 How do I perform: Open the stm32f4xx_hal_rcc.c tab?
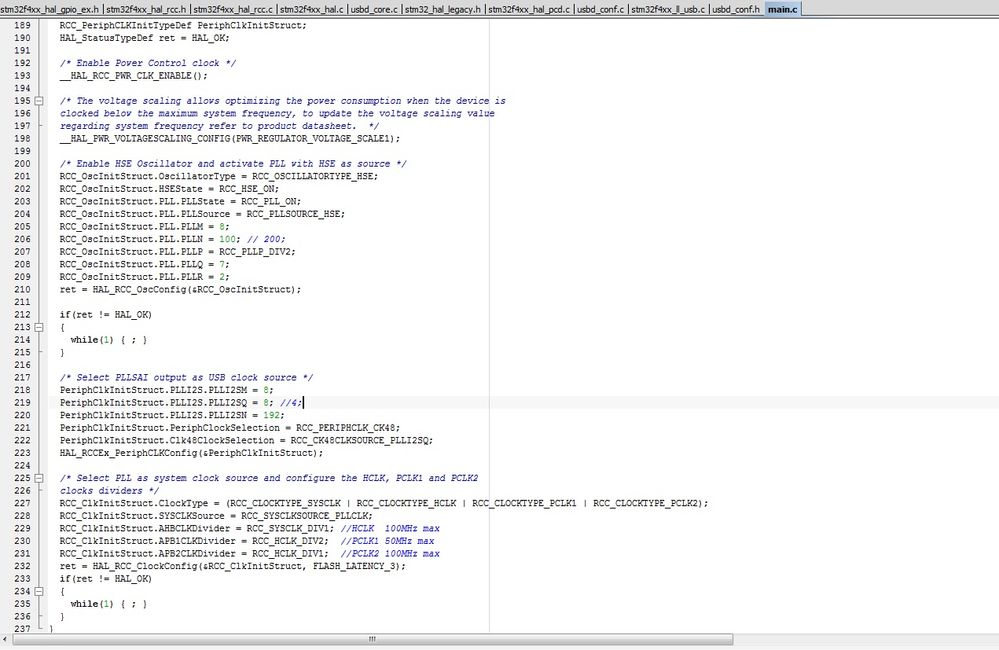(233, 9)
